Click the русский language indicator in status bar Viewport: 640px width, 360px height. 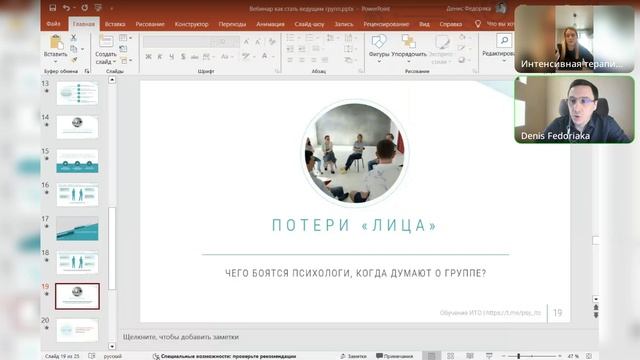(113, 356)
